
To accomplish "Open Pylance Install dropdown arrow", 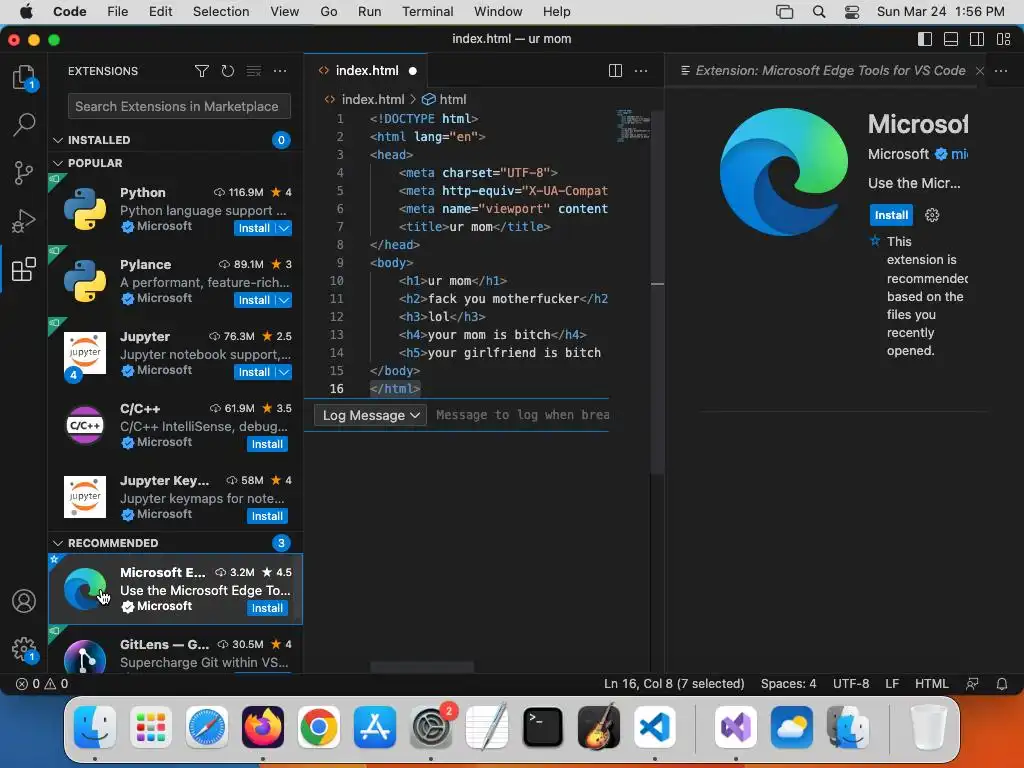I will point(283,300).
